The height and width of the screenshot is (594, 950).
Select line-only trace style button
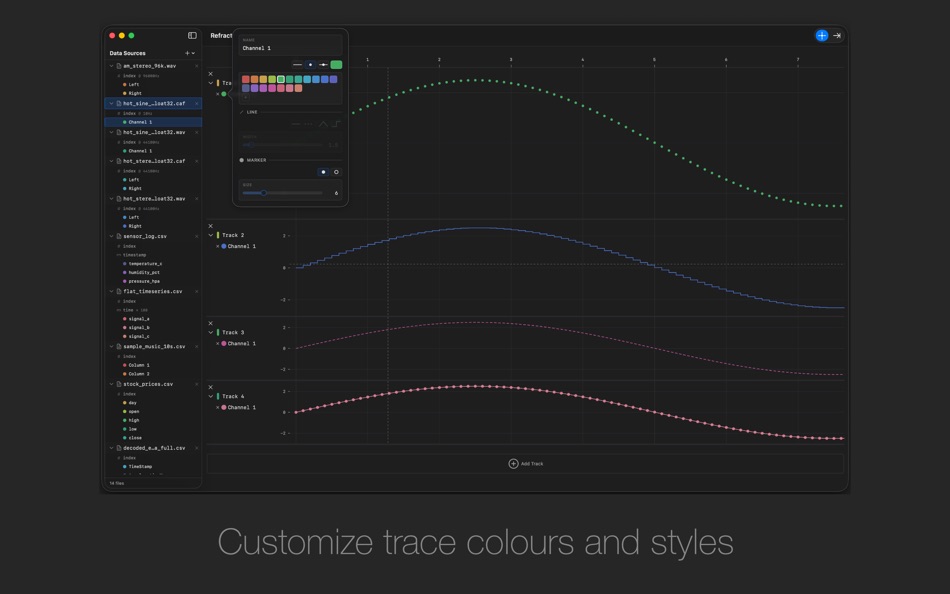297,65
